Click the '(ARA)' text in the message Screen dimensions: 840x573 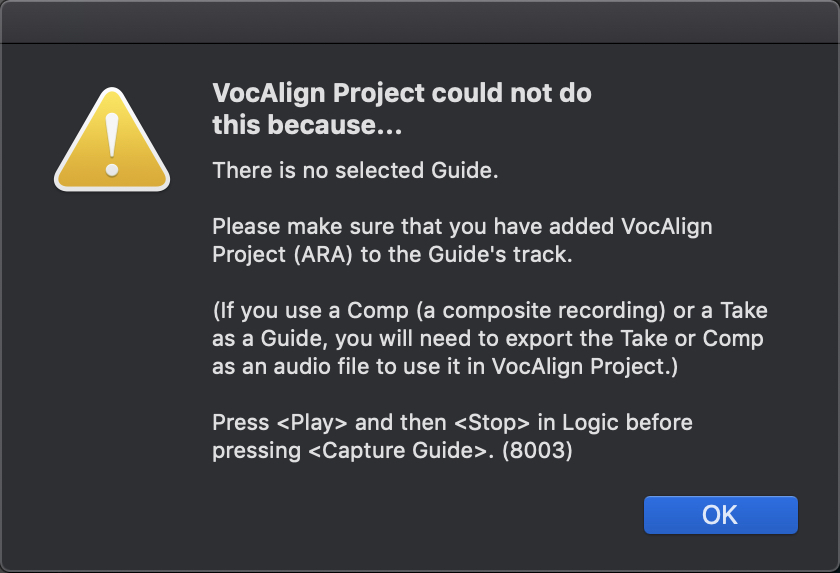tap(323, 254)
